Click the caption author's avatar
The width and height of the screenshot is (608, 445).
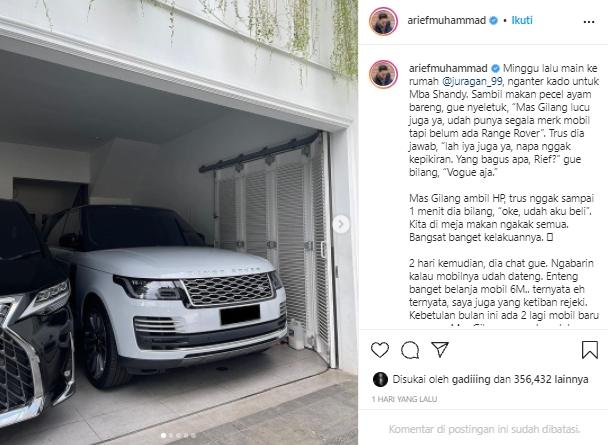point(383,74)
